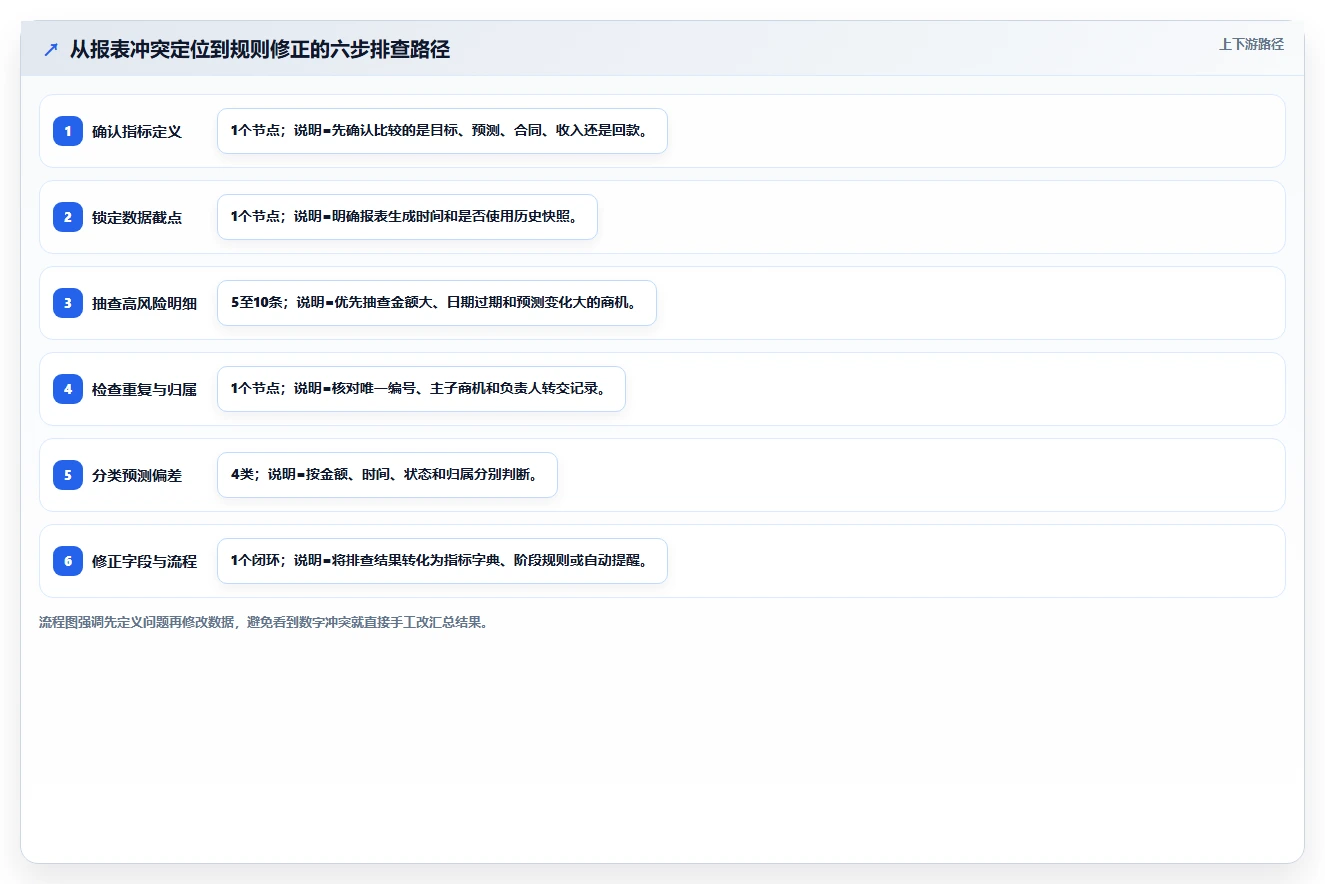Click the 4类 classification note
The height and width of the screenshot is (884, 1325).
click(387, 475)
